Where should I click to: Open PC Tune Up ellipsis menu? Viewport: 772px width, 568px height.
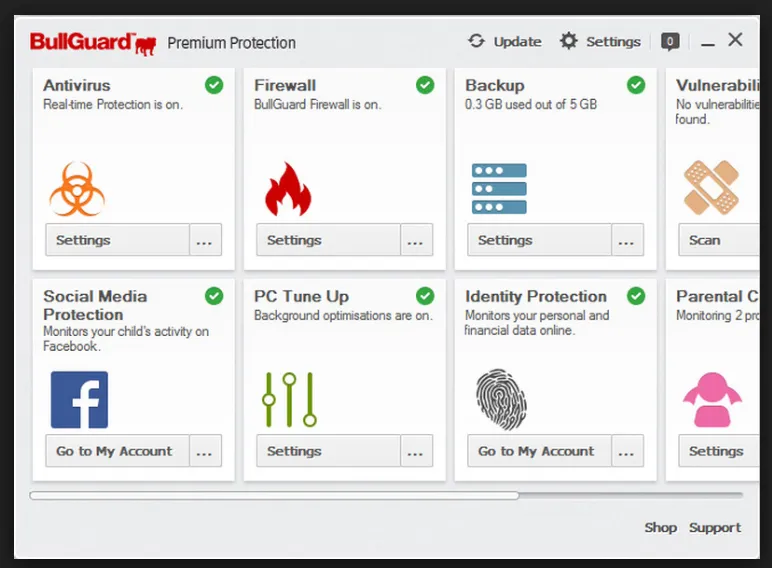tap(417, 451)
